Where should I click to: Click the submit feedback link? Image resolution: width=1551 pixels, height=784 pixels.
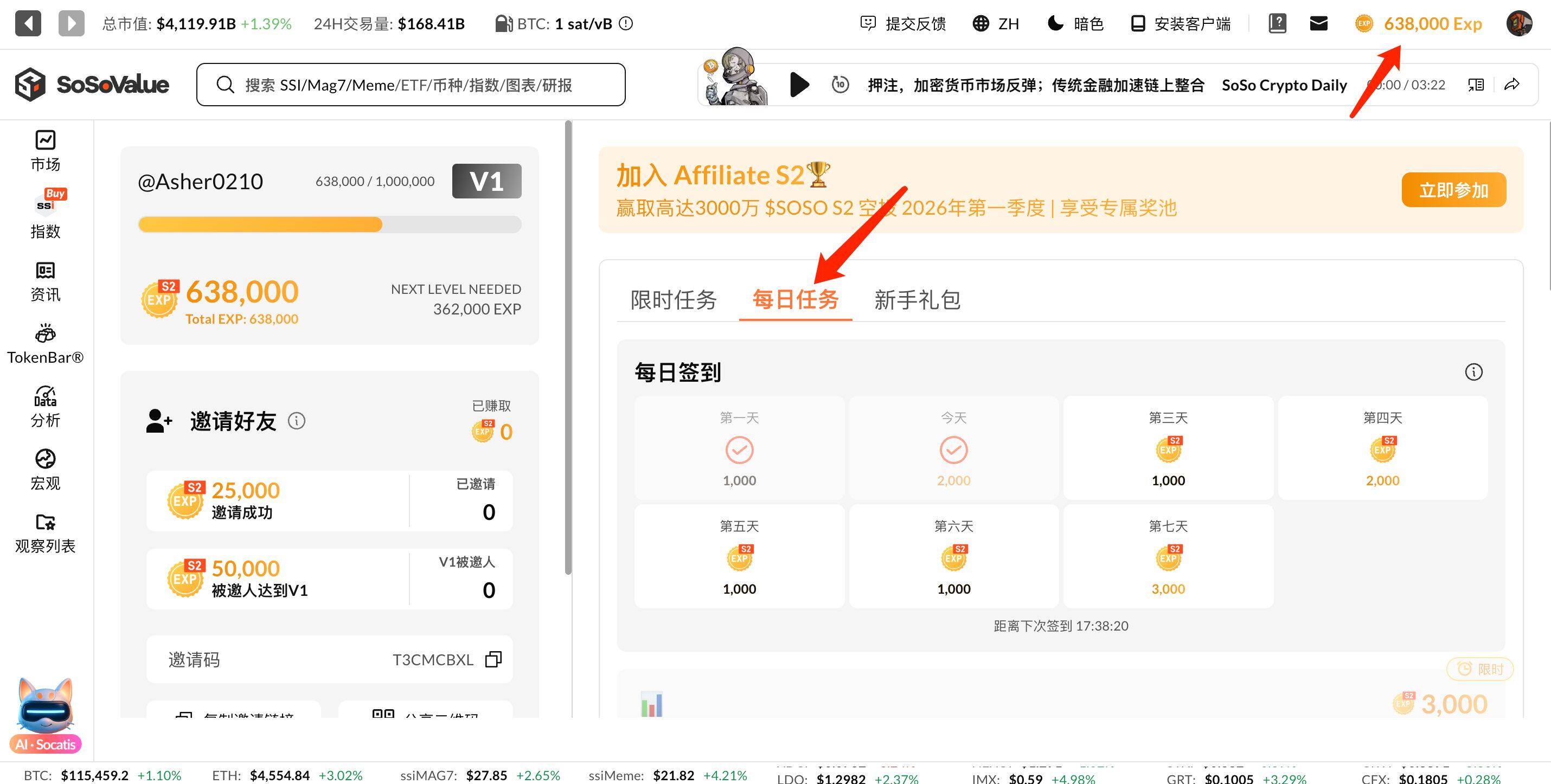[x=903, y=24]
